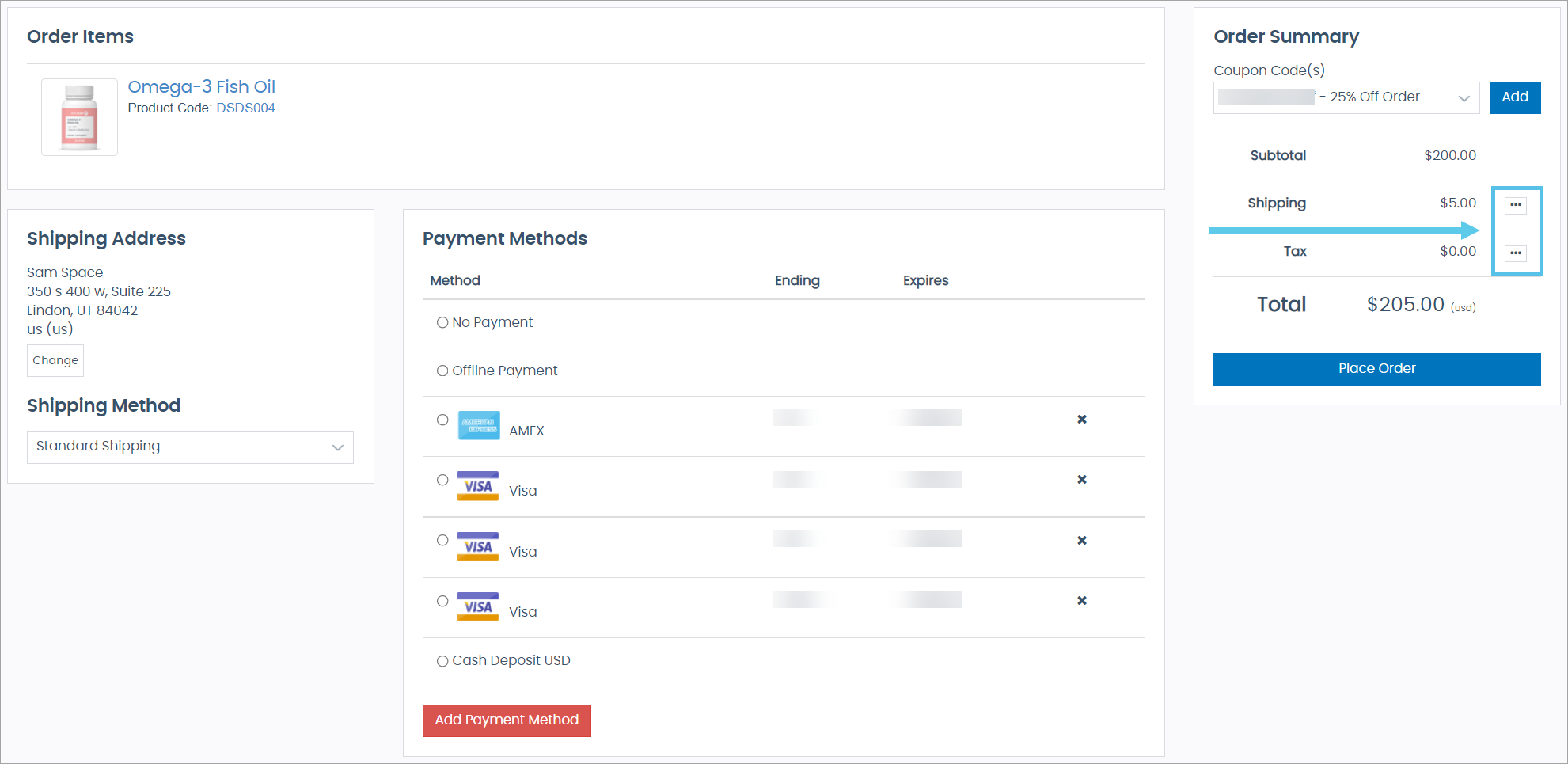1568x764 pixels.
Task: Choose Cash Deposit USD payment
Action: (442, 661)
